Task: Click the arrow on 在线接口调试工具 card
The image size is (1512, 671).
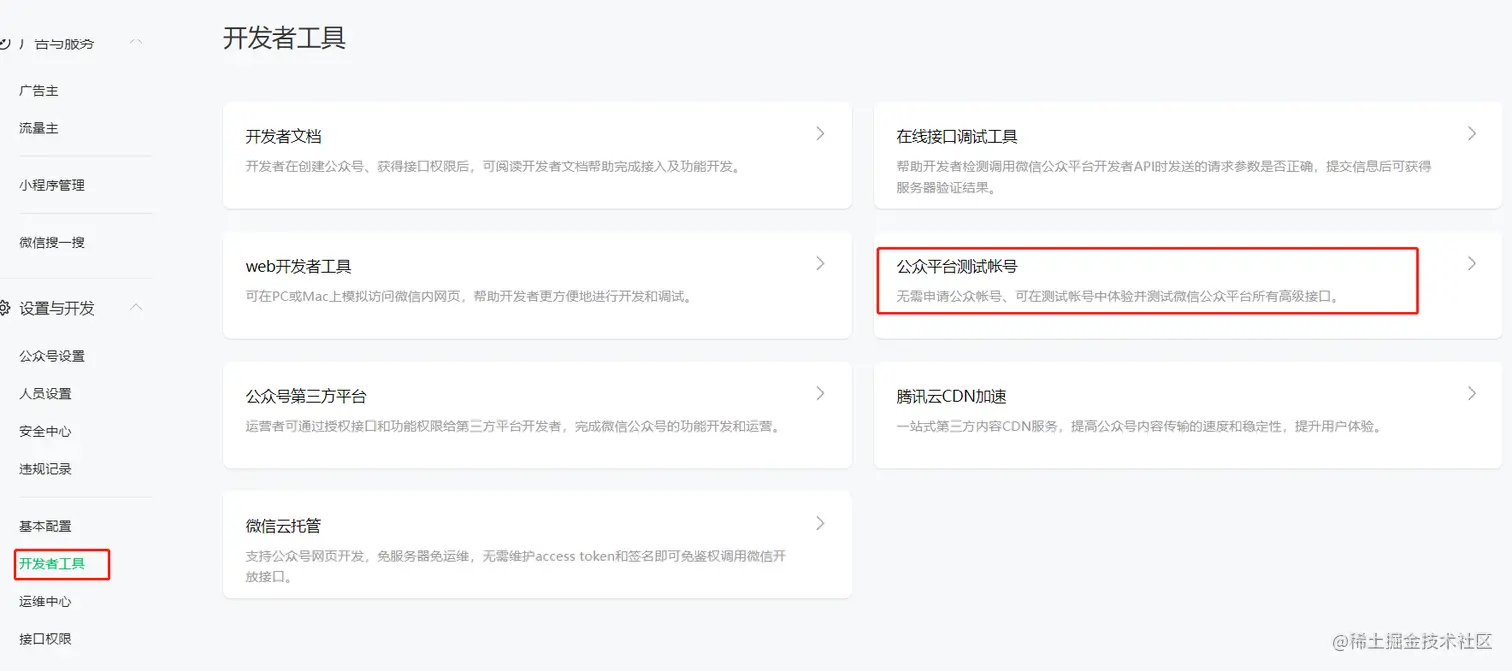Action: pos(1472,133)
